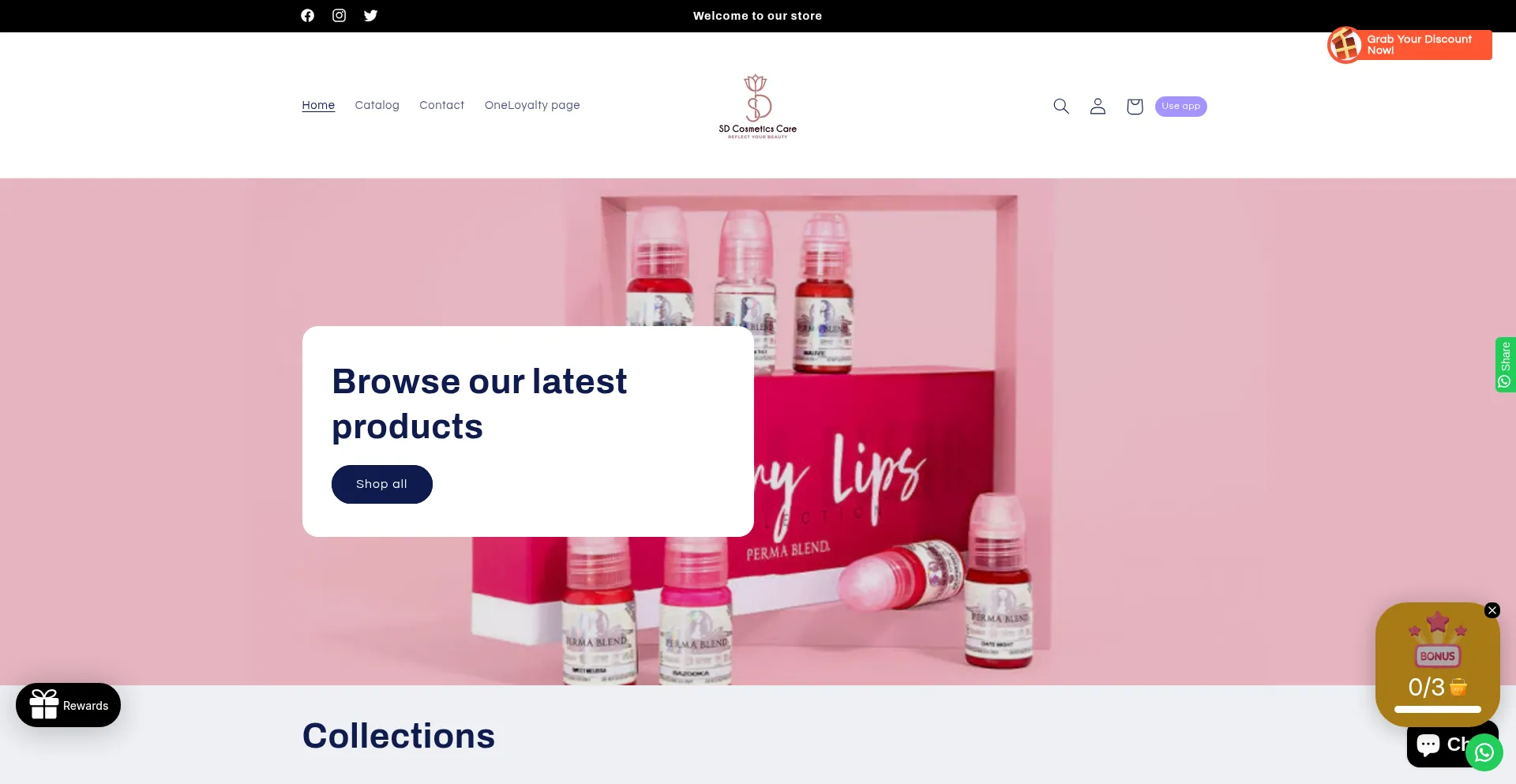Open the Contact menu item
The image size is (1516, 784).
pos(441,105)
